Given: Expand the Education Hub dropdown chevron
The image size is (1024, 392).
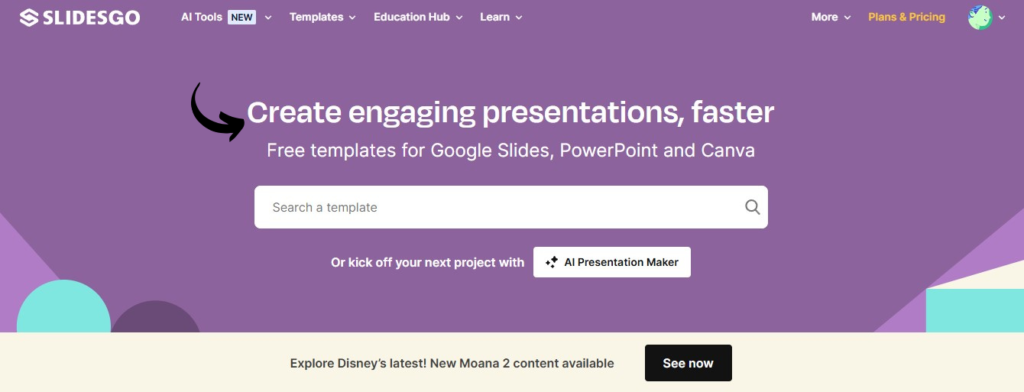Looking at the screenshot, I should point(459,18).
